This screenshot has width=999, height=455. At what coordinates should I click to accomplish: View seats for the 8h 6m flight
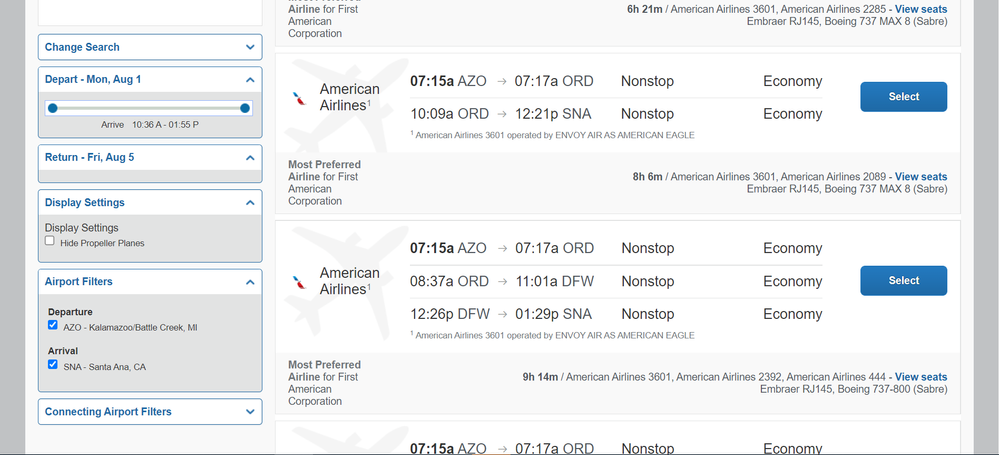click(x=921, y=177)
